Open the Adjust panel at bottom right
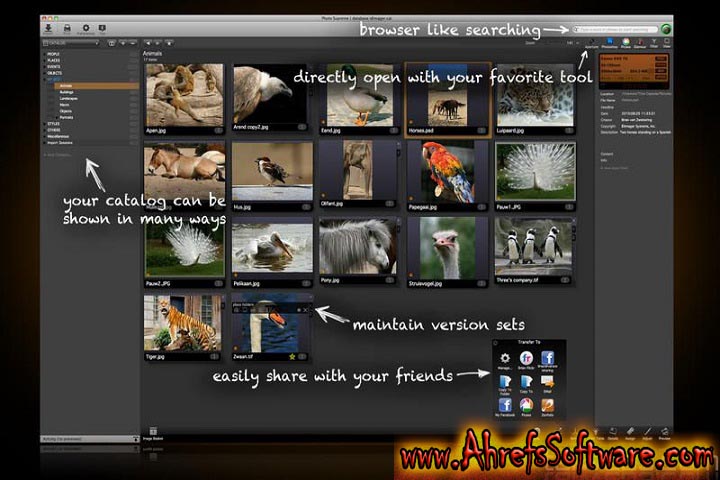Screen dimensions: 720x480 647,433
